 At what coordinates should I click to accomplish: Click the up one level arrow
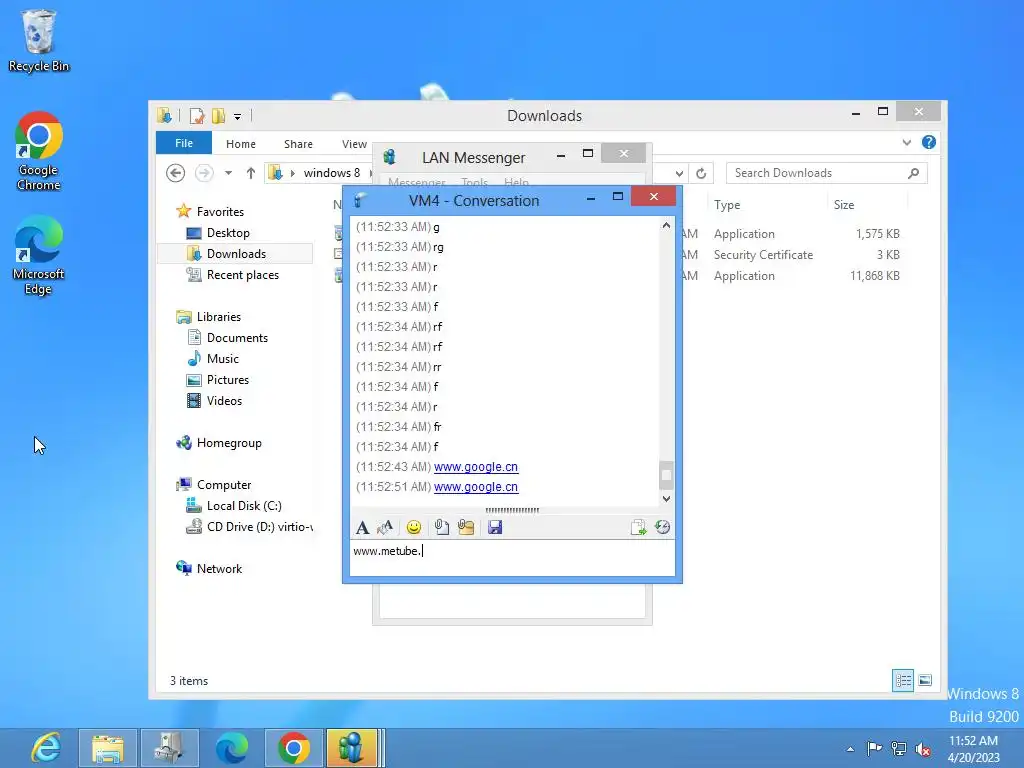click(251, 173)
